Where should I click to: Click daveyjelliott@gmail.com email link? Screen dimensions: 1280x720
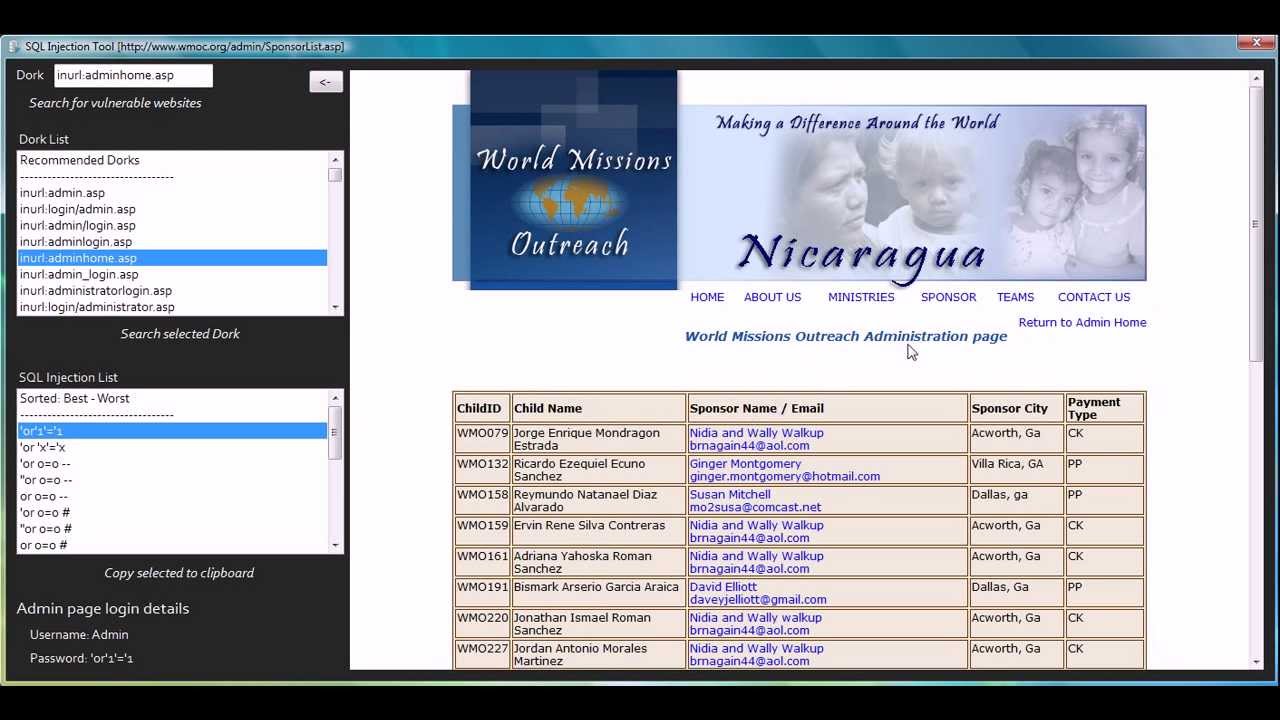(758, 600)
